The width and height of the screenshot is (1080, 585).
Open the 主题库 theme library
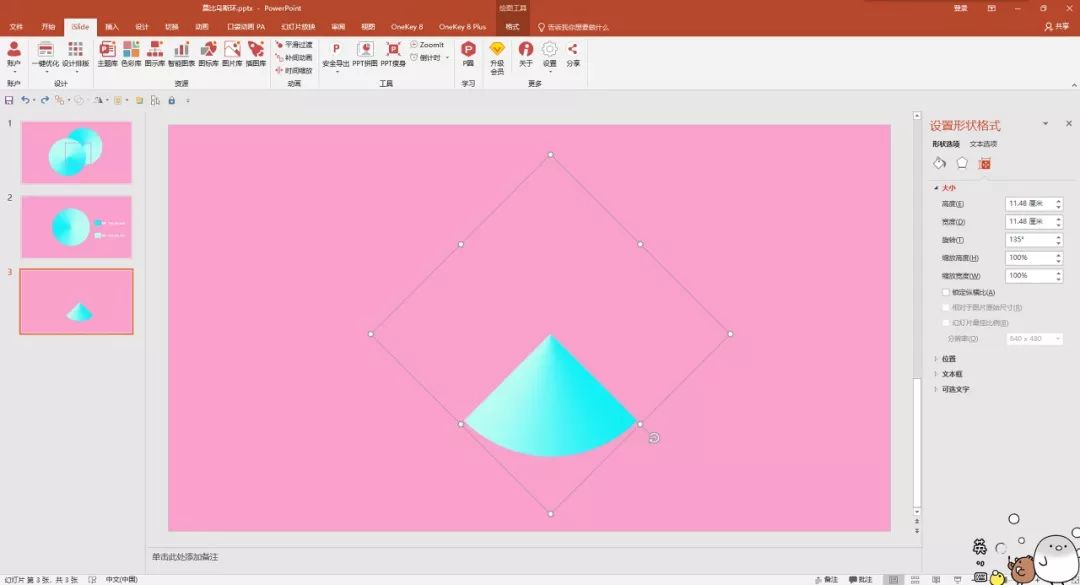pyautogui.click(x=107, y=53)
